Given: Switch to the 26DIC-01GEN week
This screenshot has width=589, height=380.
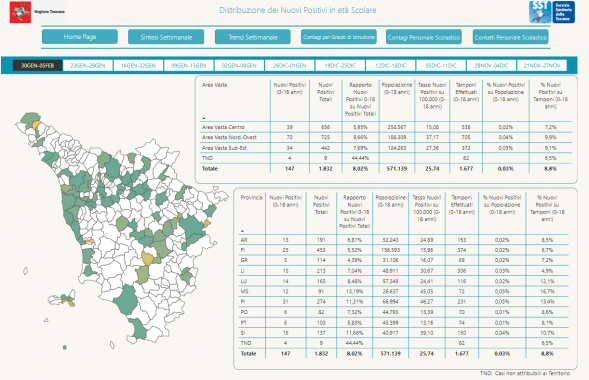Looking at the screenshot, I should tap(290, 65).
